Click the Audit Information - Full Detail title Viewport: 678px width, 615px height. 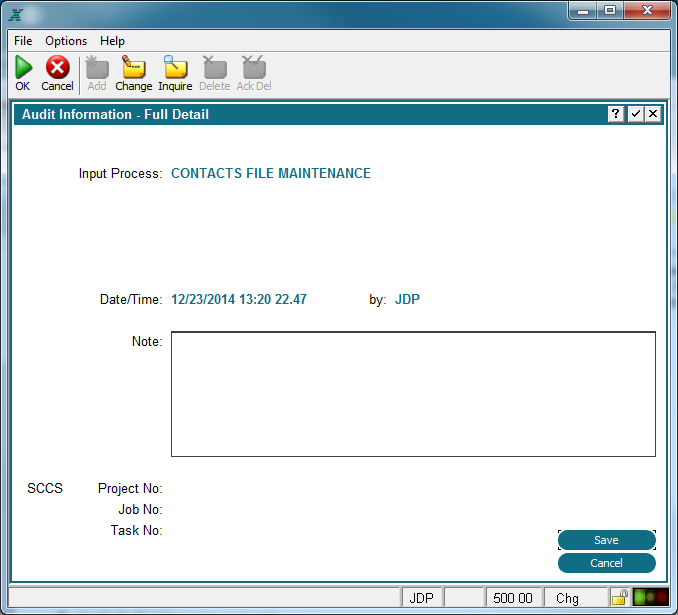coord(115,114)
